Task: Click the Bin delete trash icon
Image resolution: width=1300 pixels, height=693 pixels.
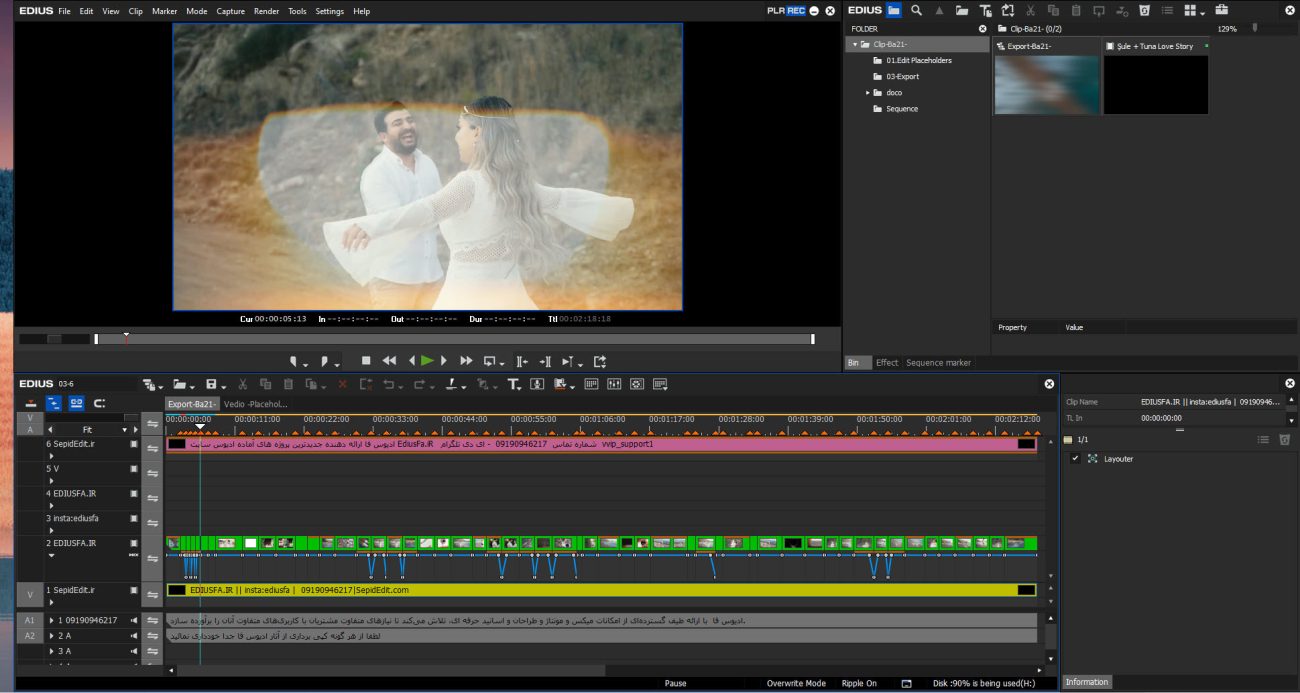Action: click(1145, 10)
